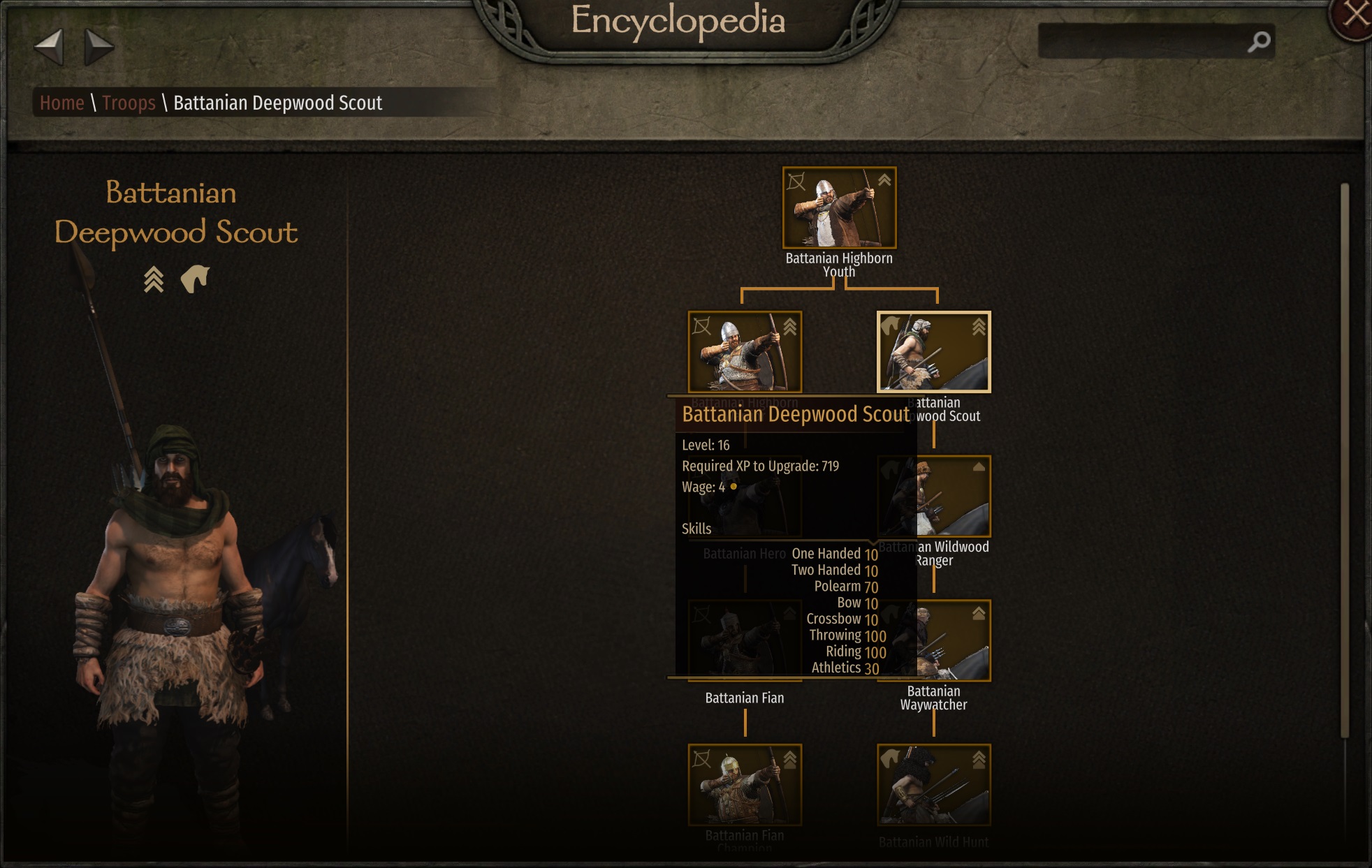Select the highlighted Deepwood Scout portrait
Image resolution: width=1372 pixels, height=868 pixels.
[x=933, y=352]
